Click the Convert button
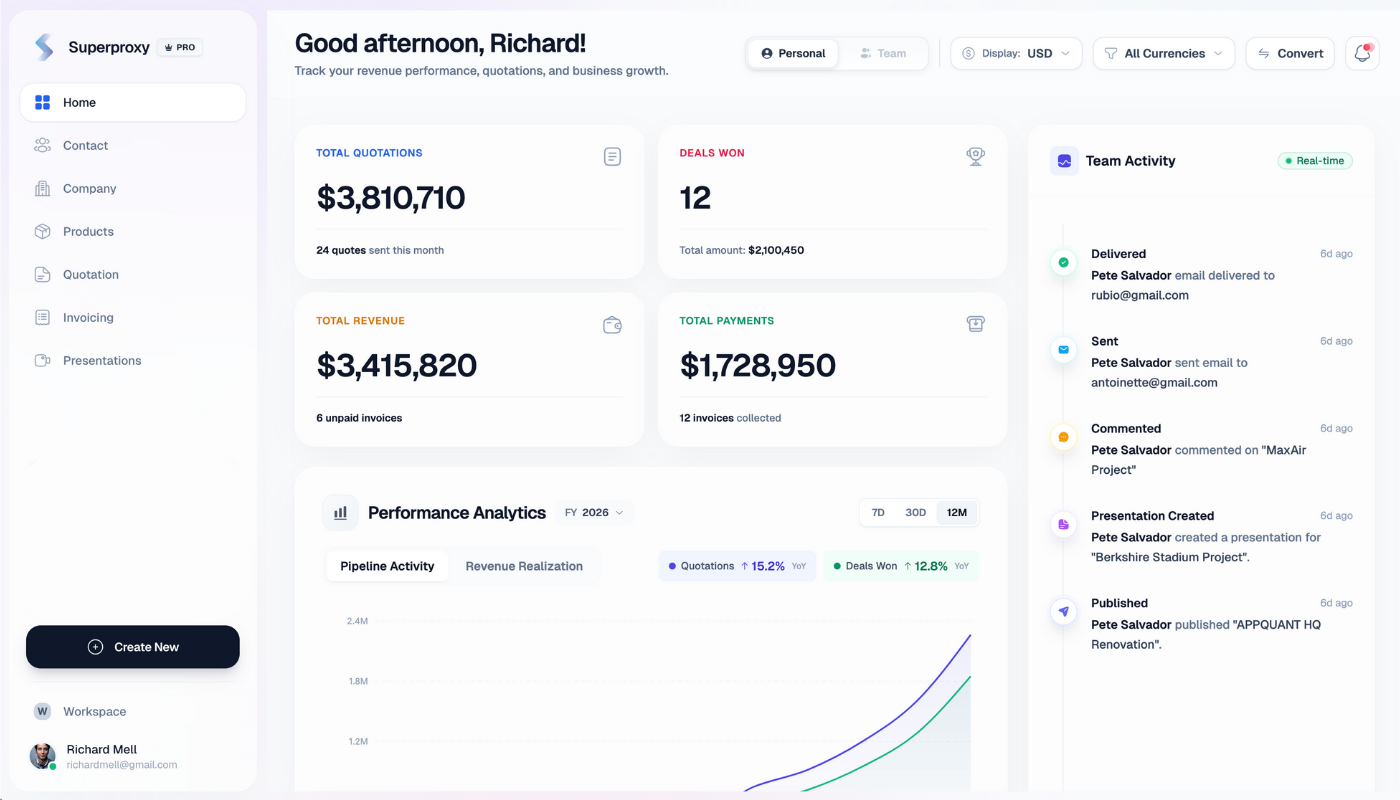The image size is (1400, 800). coord(1290,53)
